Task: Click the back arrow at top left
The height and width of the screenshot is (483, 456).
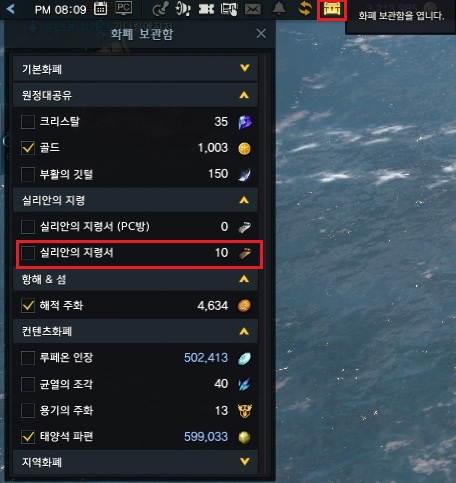Action: (x=11, y=9)
